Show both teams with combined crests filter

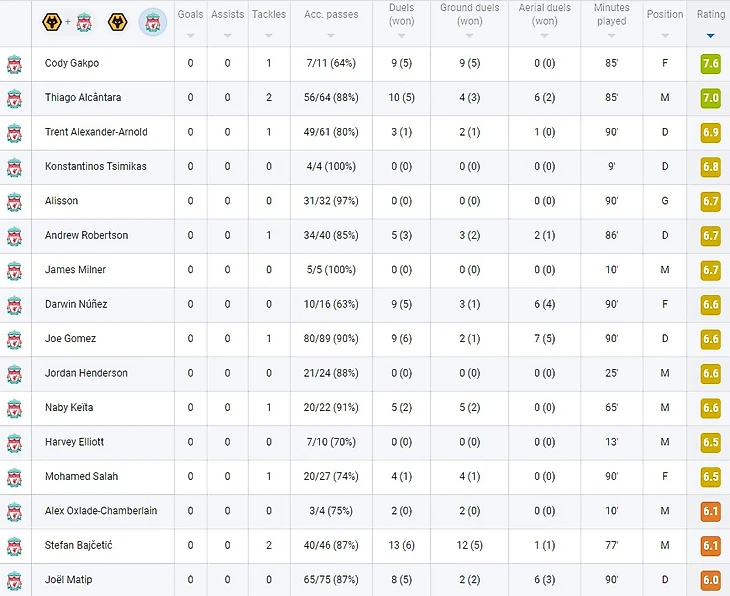point(66,21)
